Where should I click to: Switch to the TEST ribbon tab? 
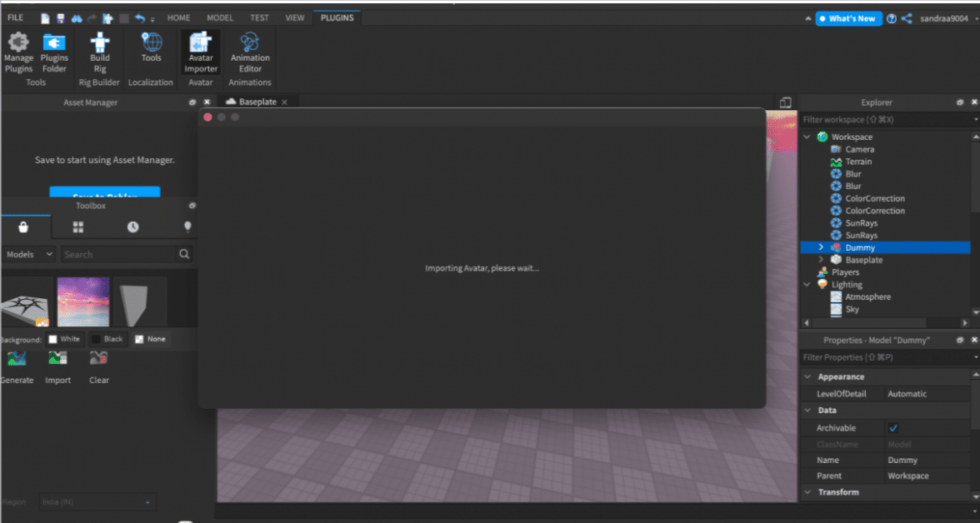pos(259,18)
